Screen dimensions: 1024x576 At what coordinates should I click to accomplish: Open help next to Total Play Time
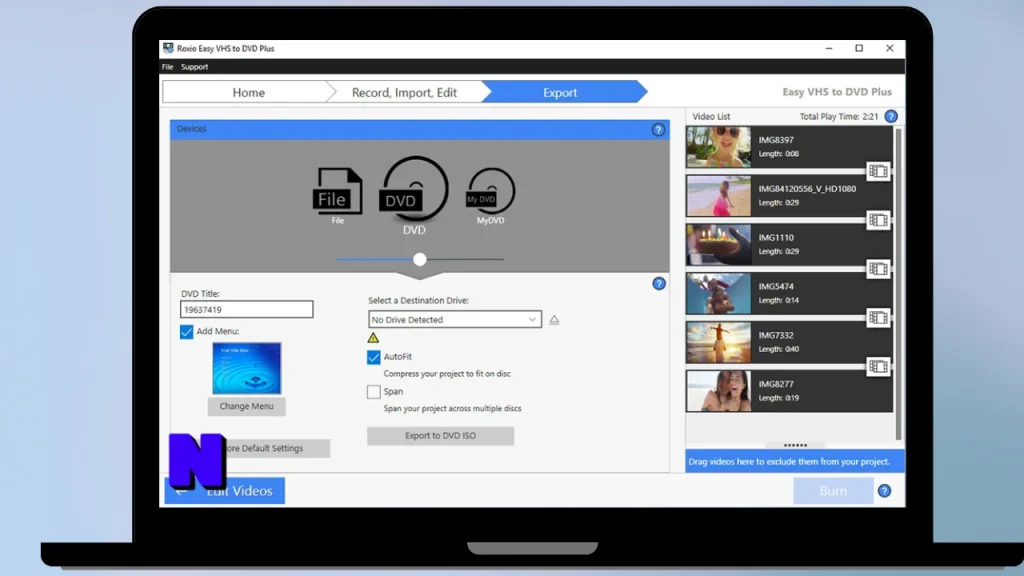click(x=891, y=116)
